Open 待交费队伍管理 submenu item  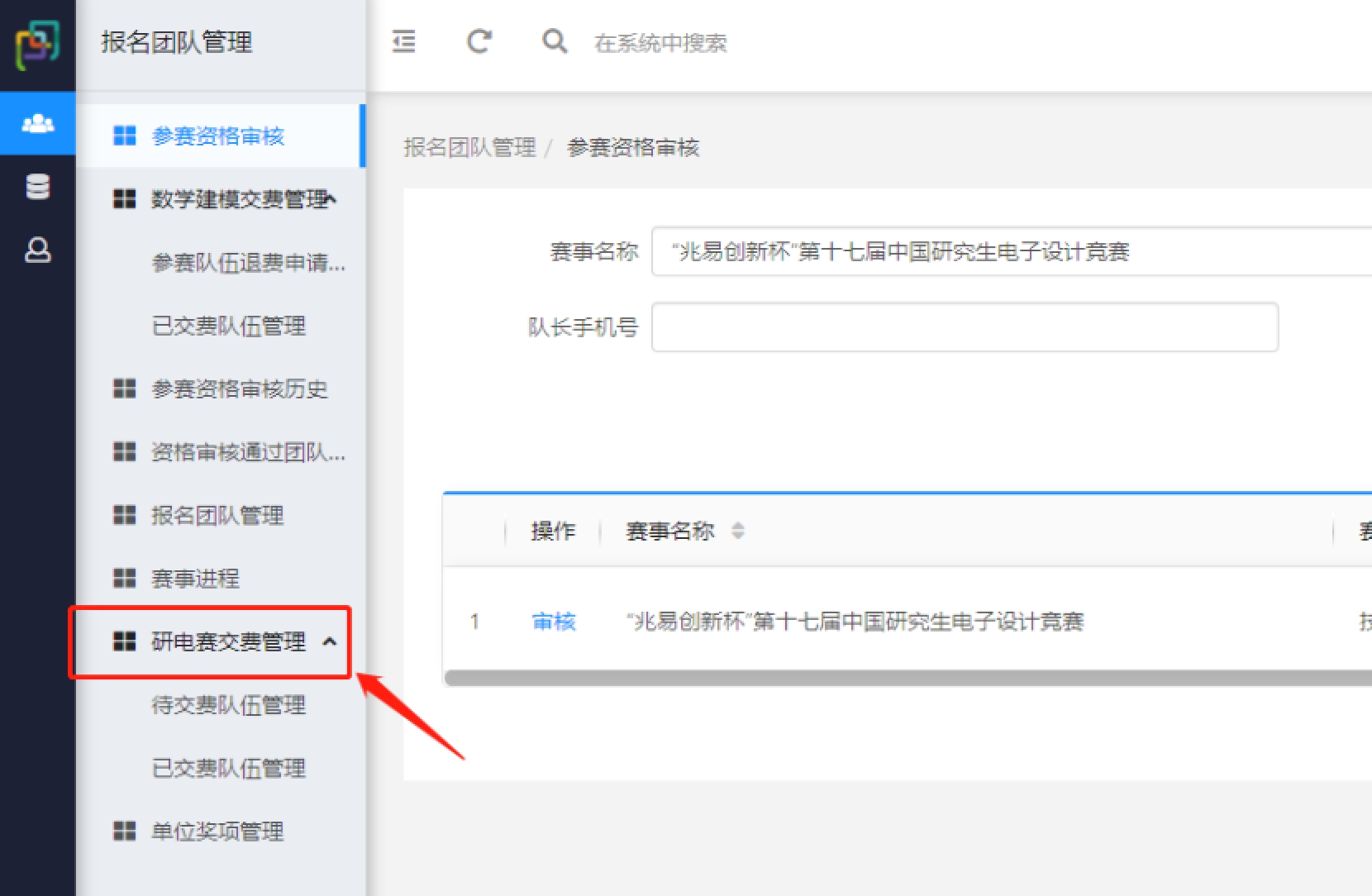(228, 705)
